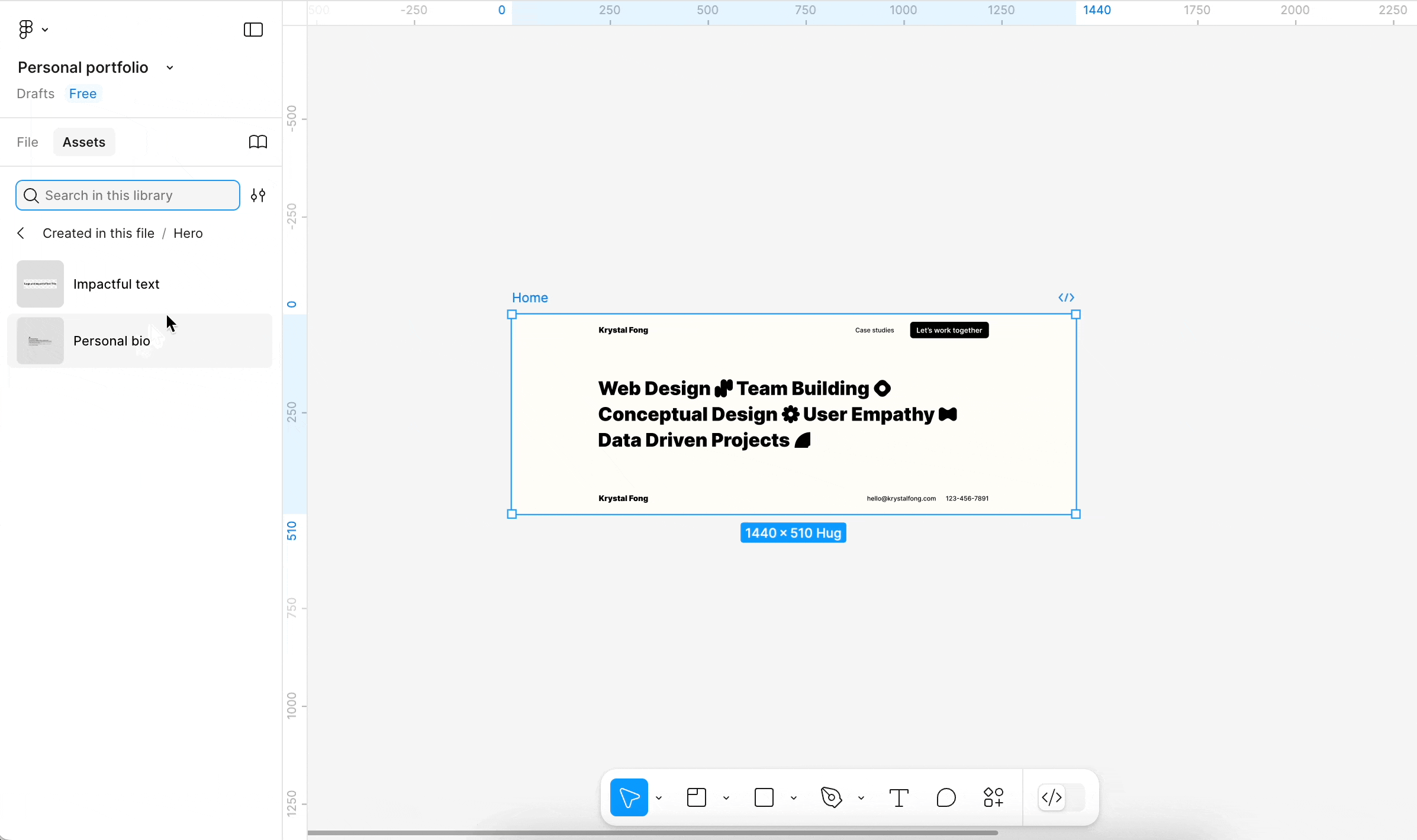Select the Pen tool
Viewport: 1417px width, 840px height.
coord(832,797)
